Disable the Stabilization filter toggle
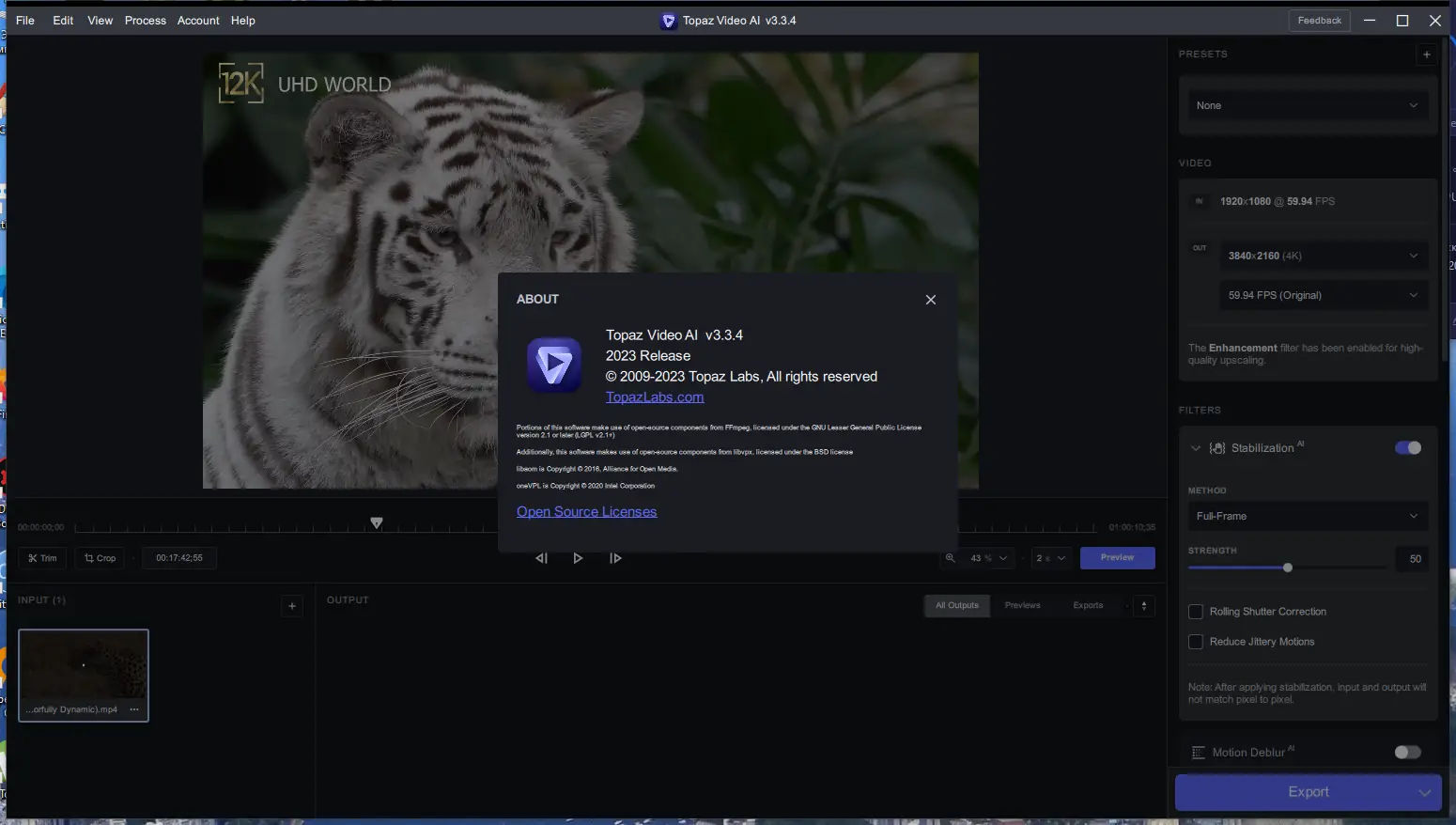The width and height of the screenshot is (1456, 825). (1408, 447)
